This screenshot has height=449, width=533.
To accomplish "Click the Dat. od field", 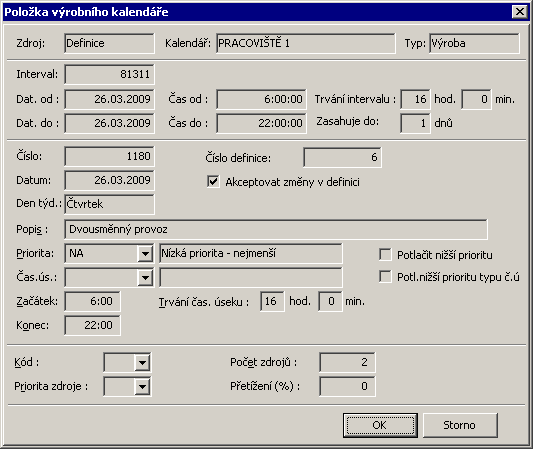I will (x=109, y=99).
